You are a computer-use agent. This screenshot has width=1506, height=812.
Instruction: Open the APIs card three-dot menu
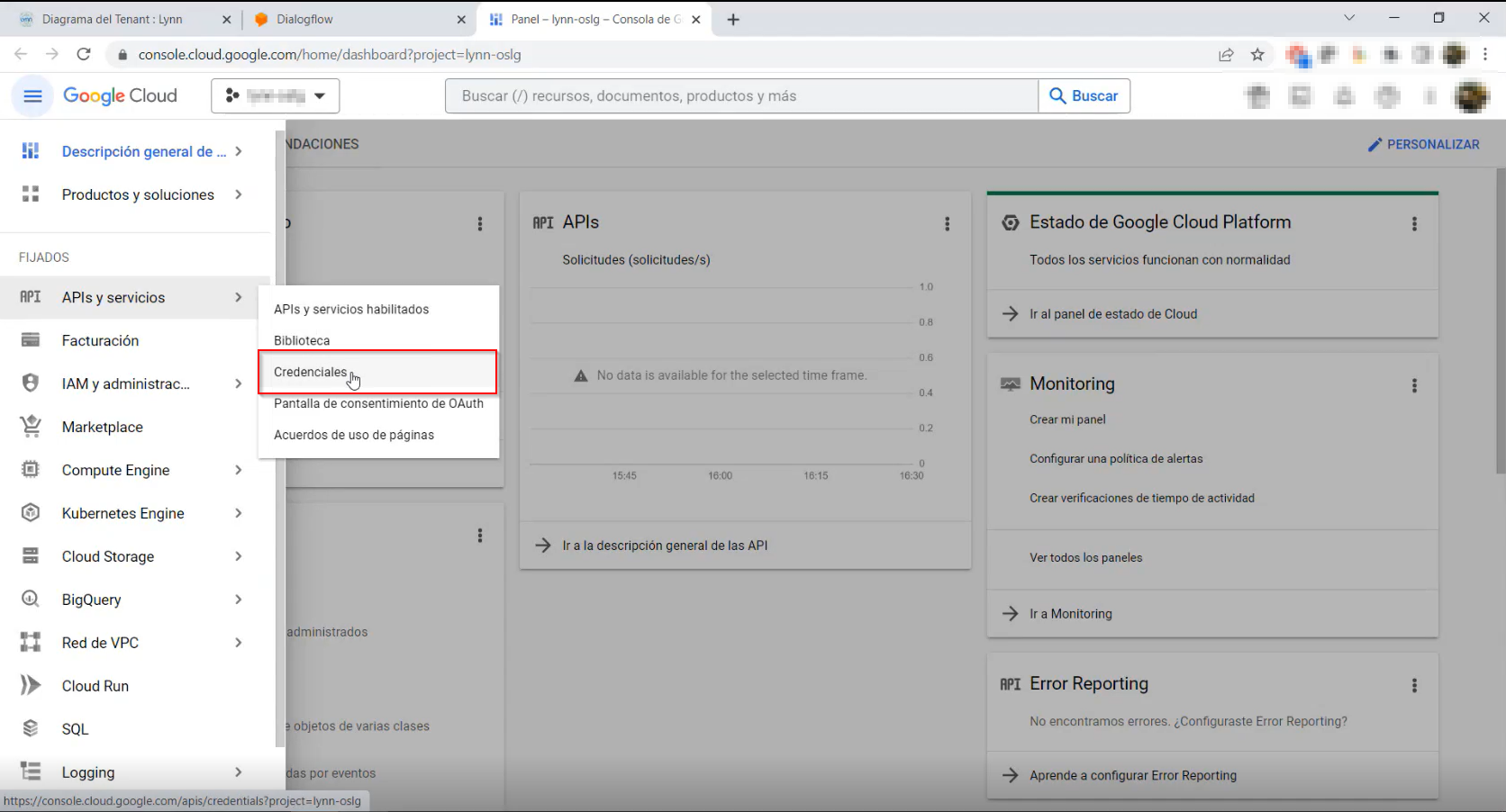947,224
